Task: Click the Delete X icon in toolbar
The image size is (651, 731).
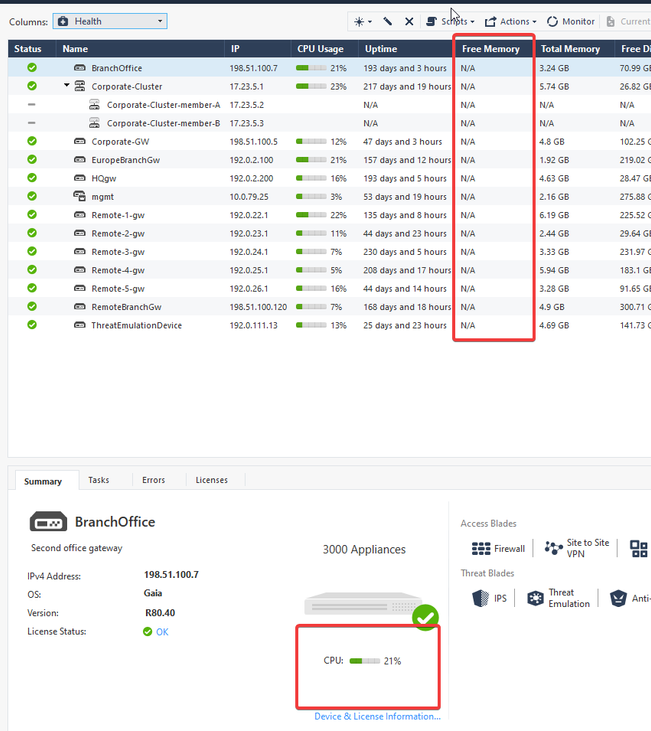Action: tap(409, 21)
